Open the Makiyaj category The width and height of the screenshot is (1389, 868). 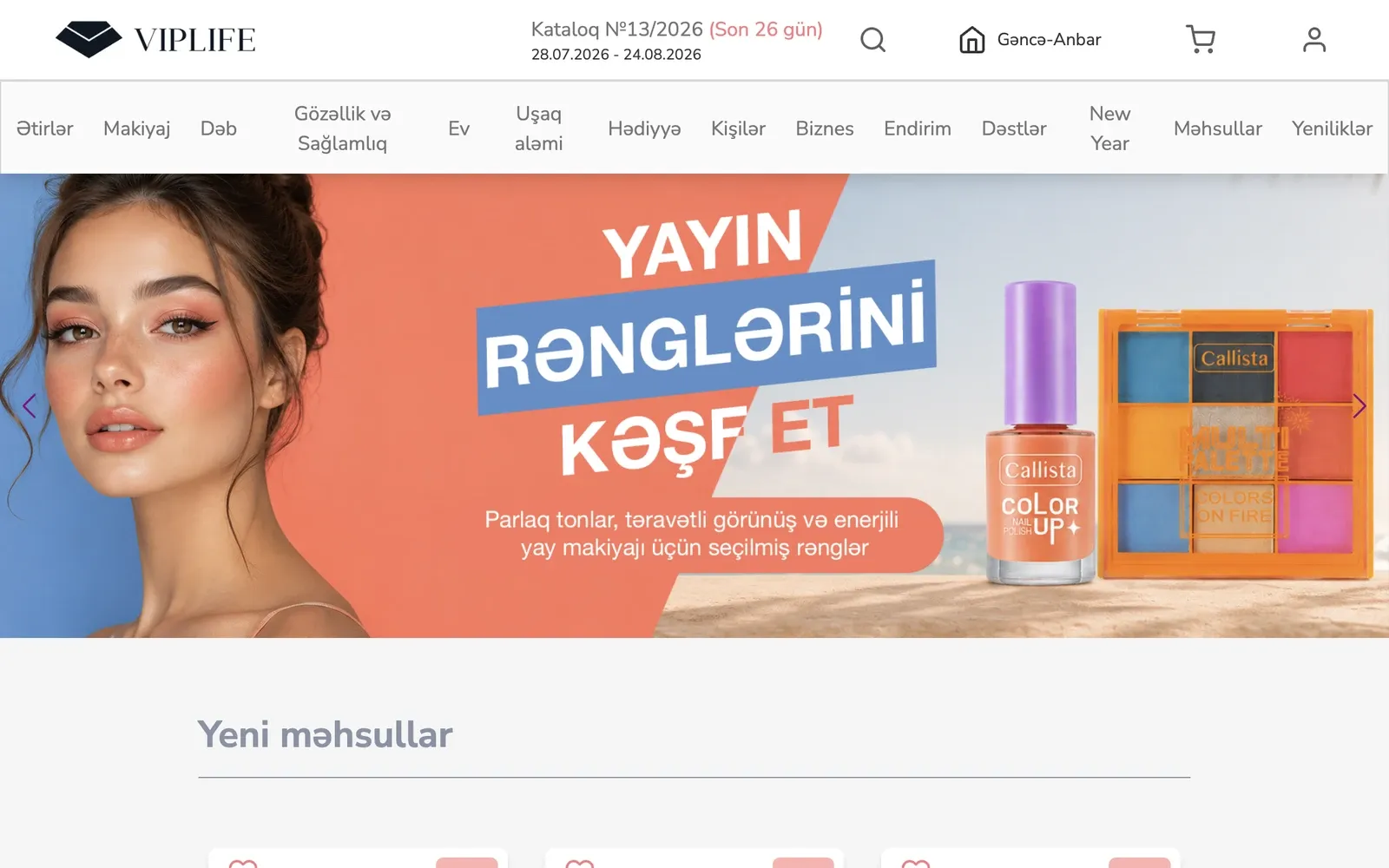(x=136, y=128)
